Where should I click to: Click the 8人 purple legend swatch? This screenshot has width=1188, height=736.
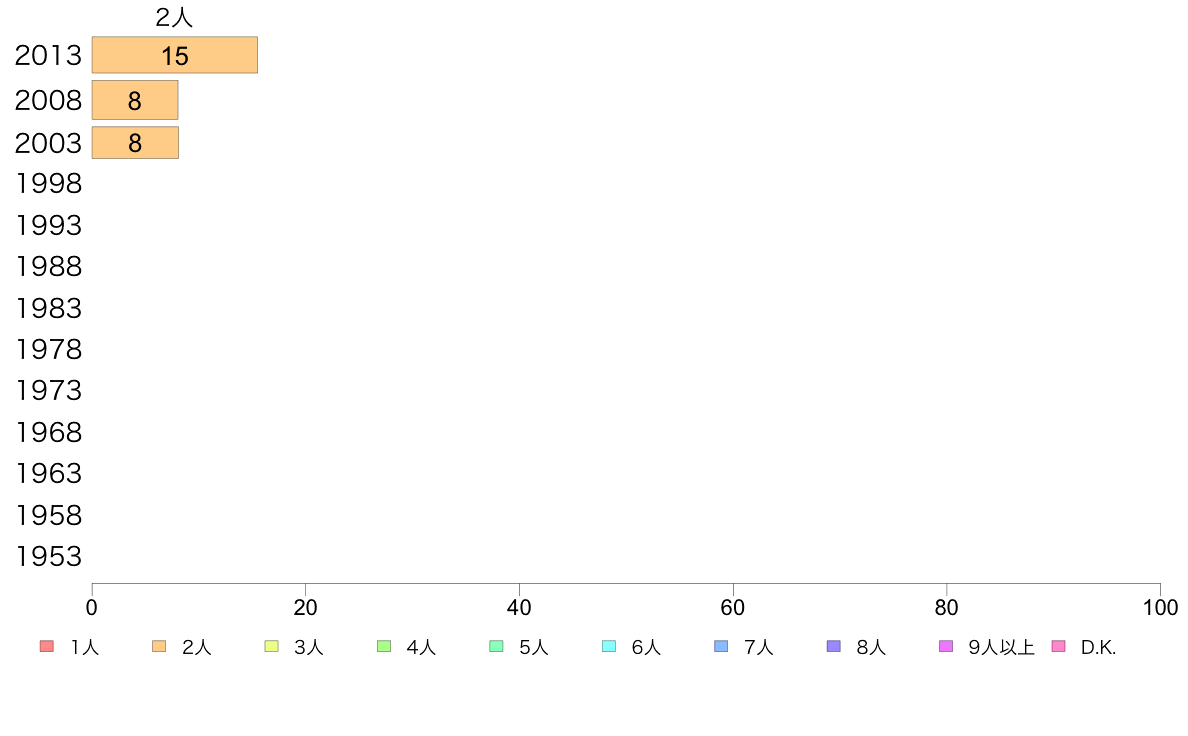coord(833,647)
